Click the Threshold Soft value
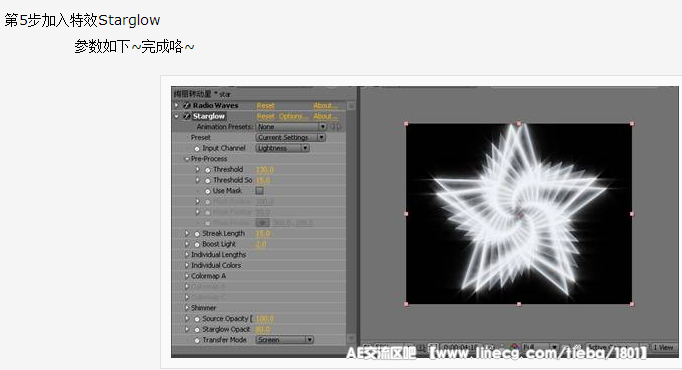Image resolution: width=682 pixels, height=370 pixels. pyautogui.click(x=263, y=180)
